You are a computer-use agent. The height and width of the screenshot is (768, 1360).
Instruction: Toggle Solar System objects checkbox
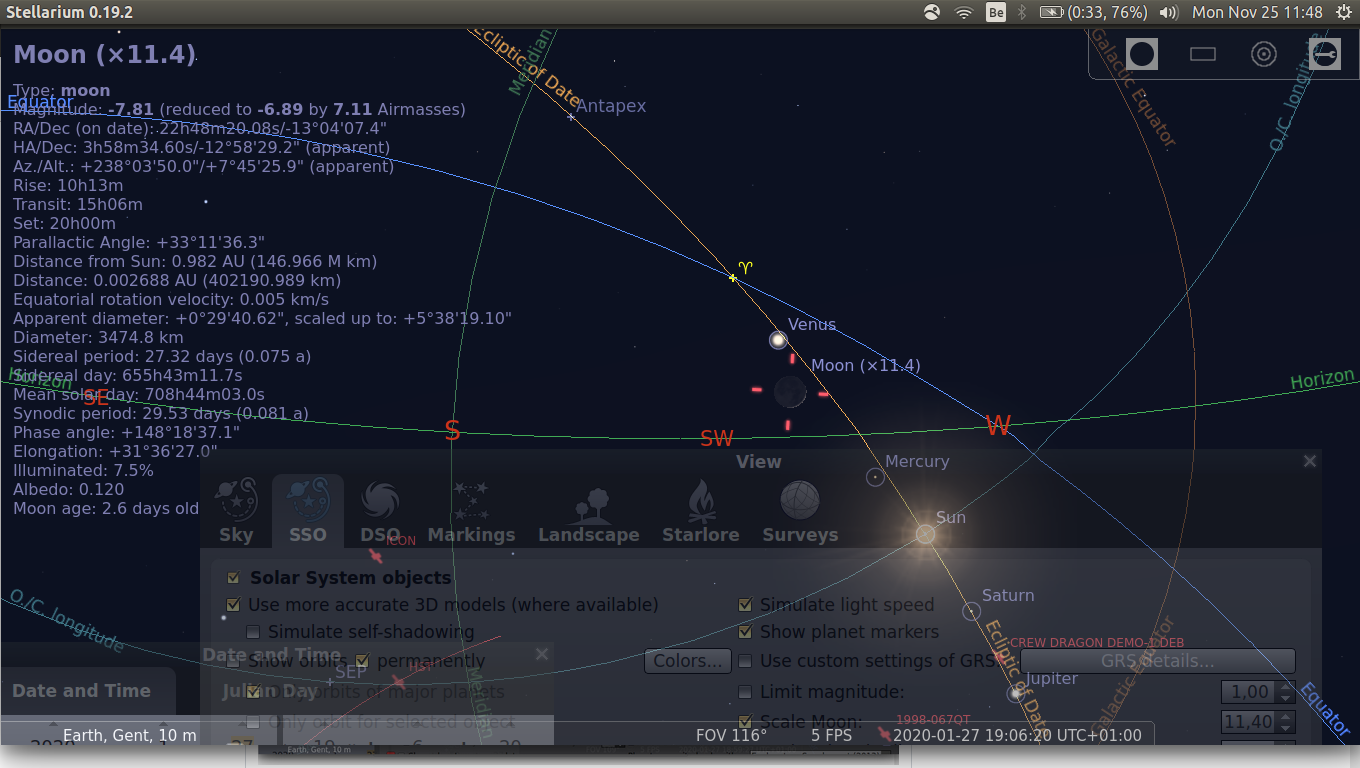click(234, 577)
